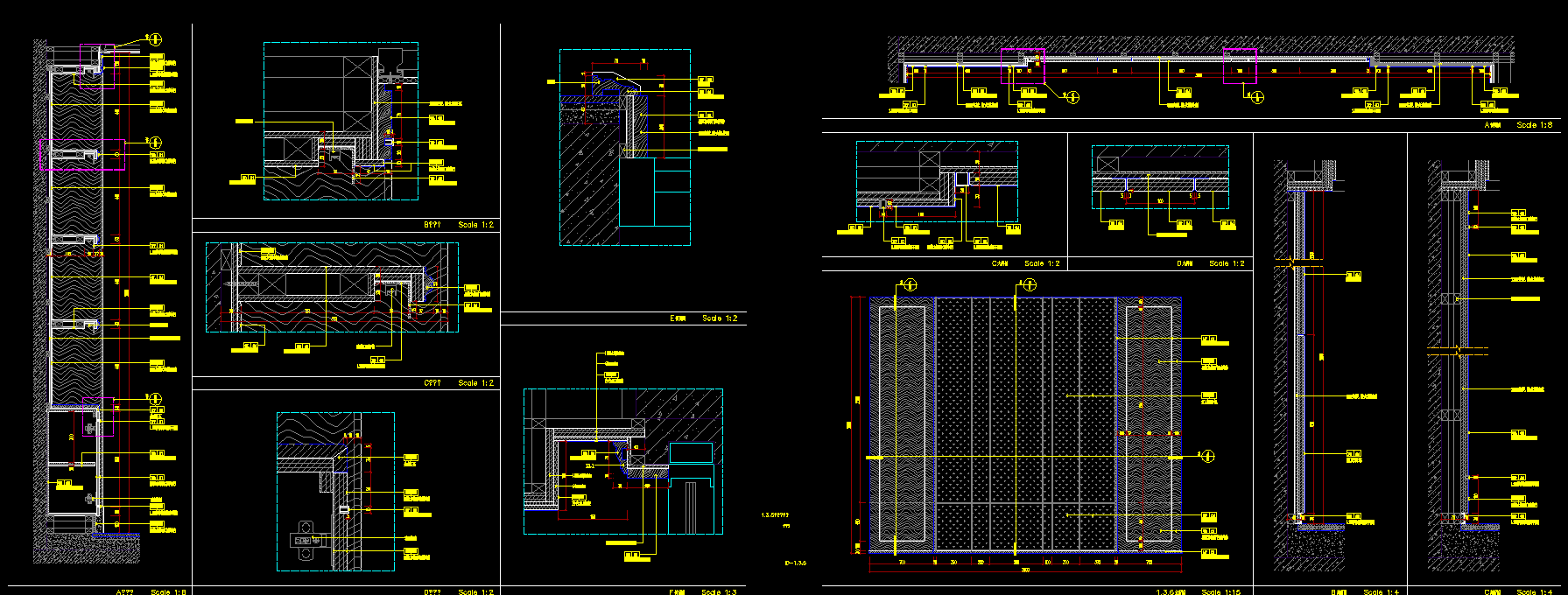Click section marker circle above lower magenta box, section A
1568x595 pixels.
(155, 399)
